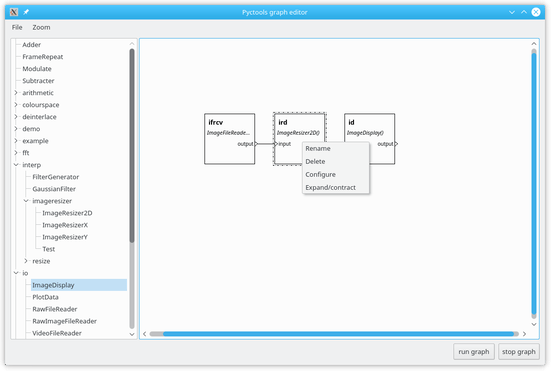
Task: Open the Zoom menu
Action: click(x=41, y=27)
